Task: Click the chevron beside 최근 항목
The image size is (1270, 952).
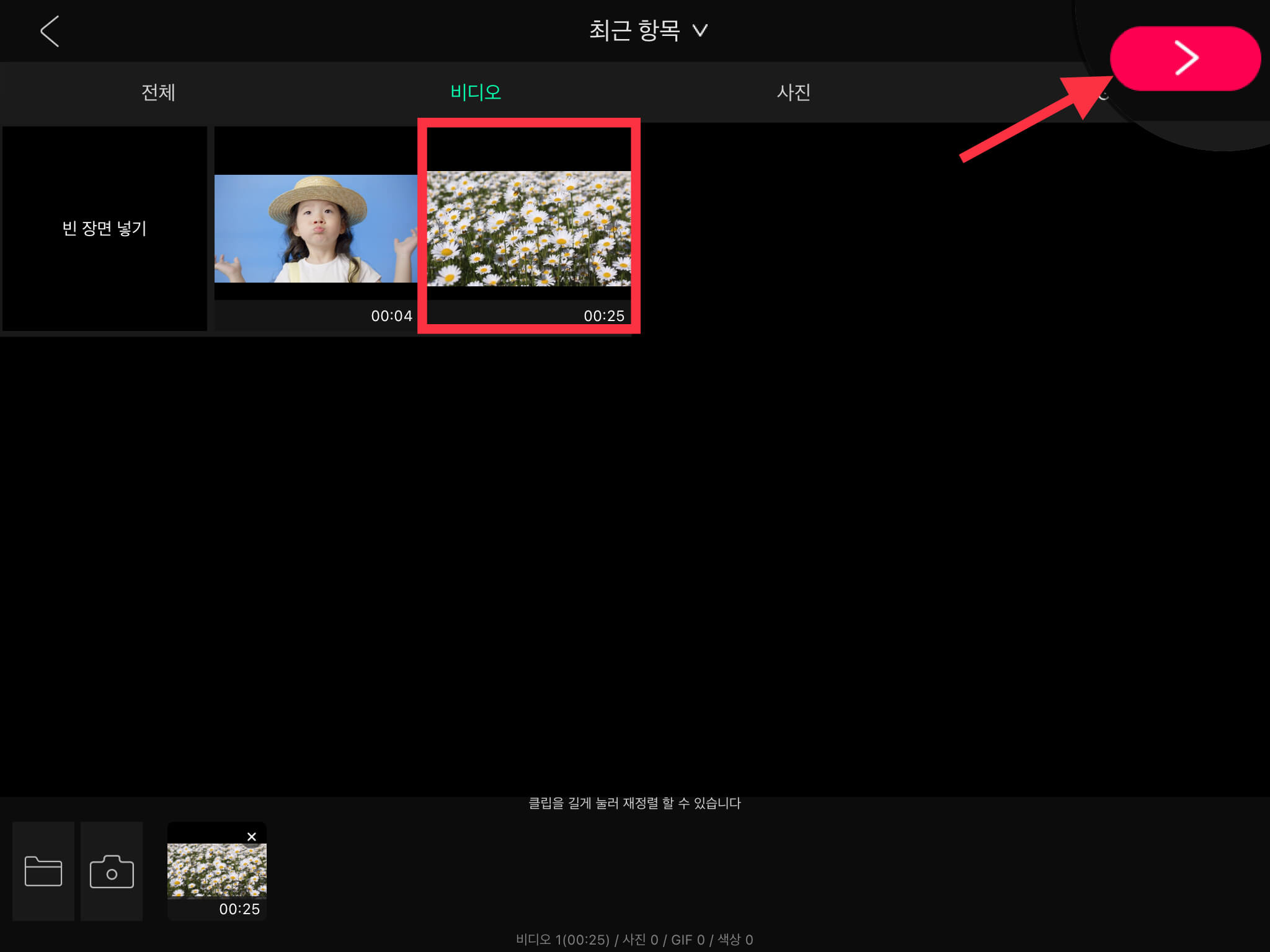Action: click(x=700, y=30)
